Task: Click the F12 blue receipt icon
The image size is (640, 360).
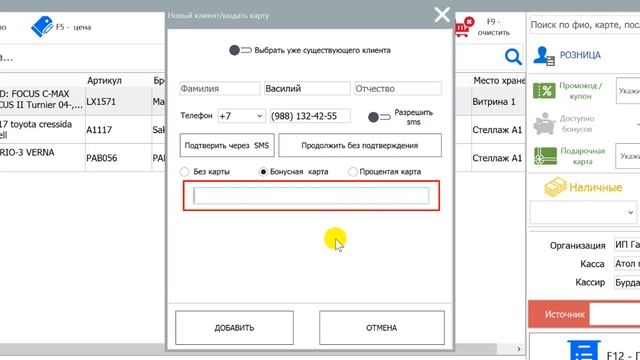Action: coord(584,351)
